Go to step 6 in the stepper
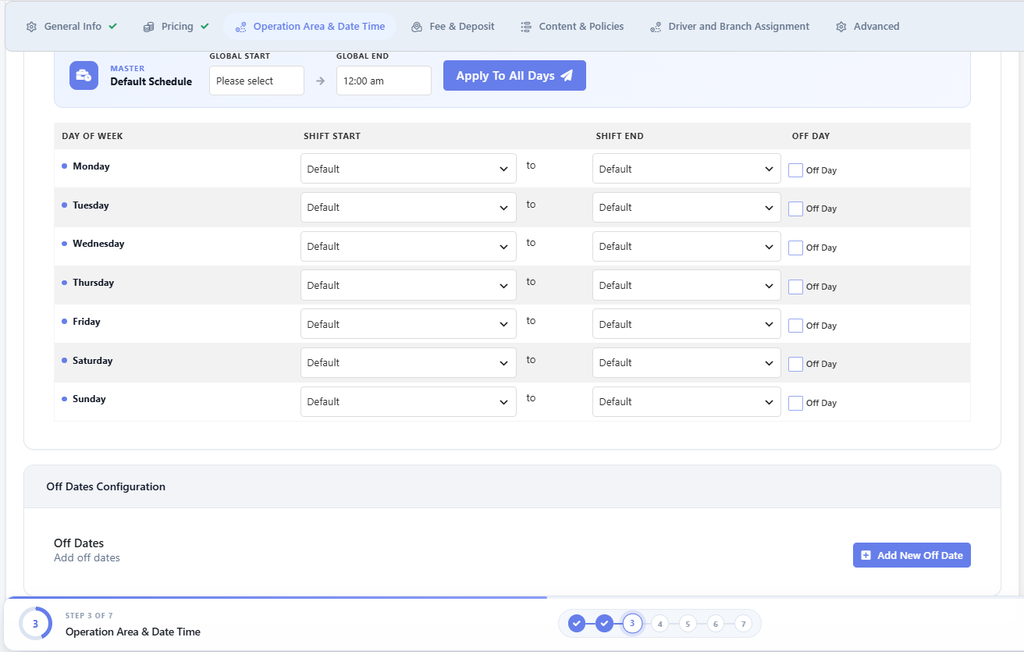Image resolution: width=1024 pixels, height=652 pixels. [x=716, y=624]
